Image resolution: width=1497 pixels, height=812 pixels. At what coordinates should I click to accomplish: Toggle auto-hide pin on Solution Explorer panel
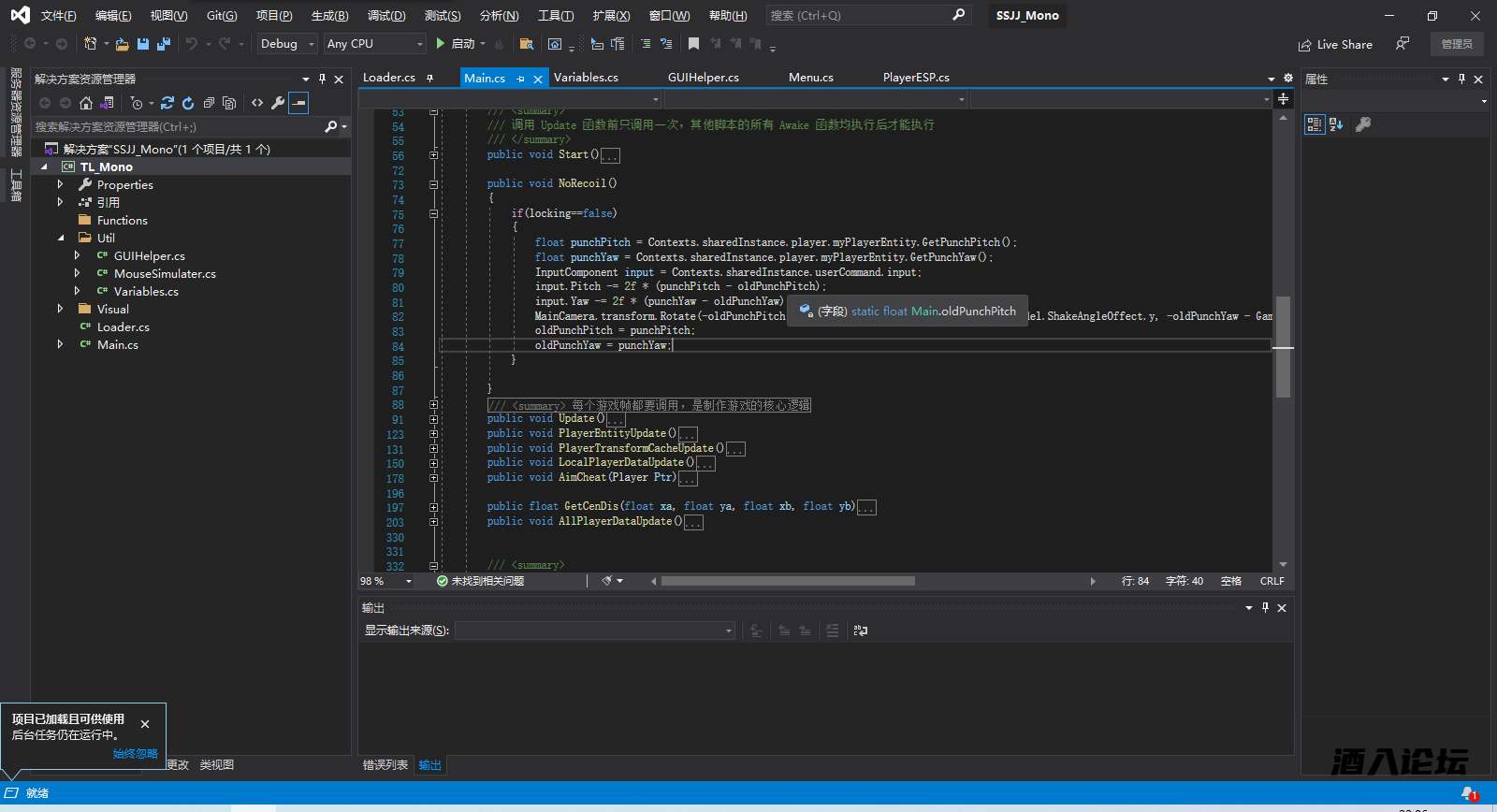tap(322, 80)
